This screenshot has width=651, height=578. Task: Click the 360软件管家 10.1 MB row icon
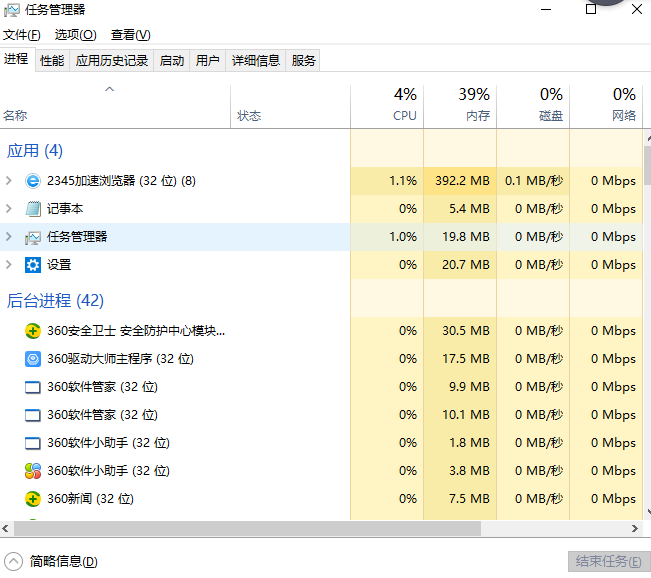(33, 415)
